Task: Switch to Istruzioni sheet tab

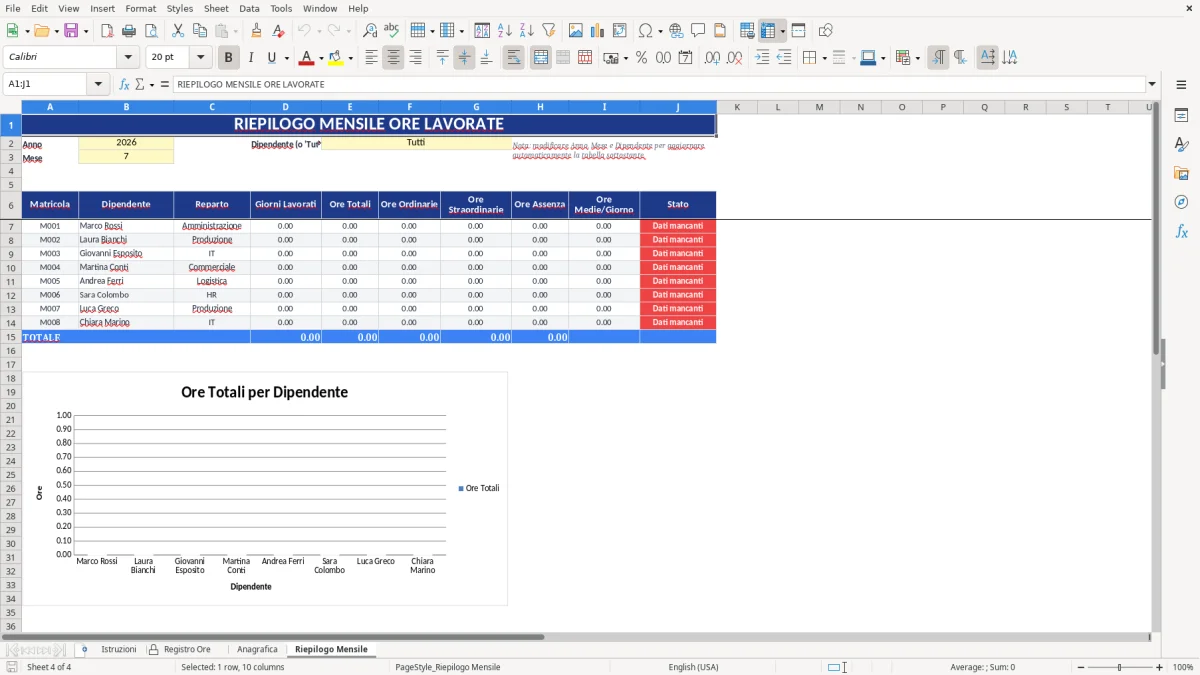Action: [118, 649]
